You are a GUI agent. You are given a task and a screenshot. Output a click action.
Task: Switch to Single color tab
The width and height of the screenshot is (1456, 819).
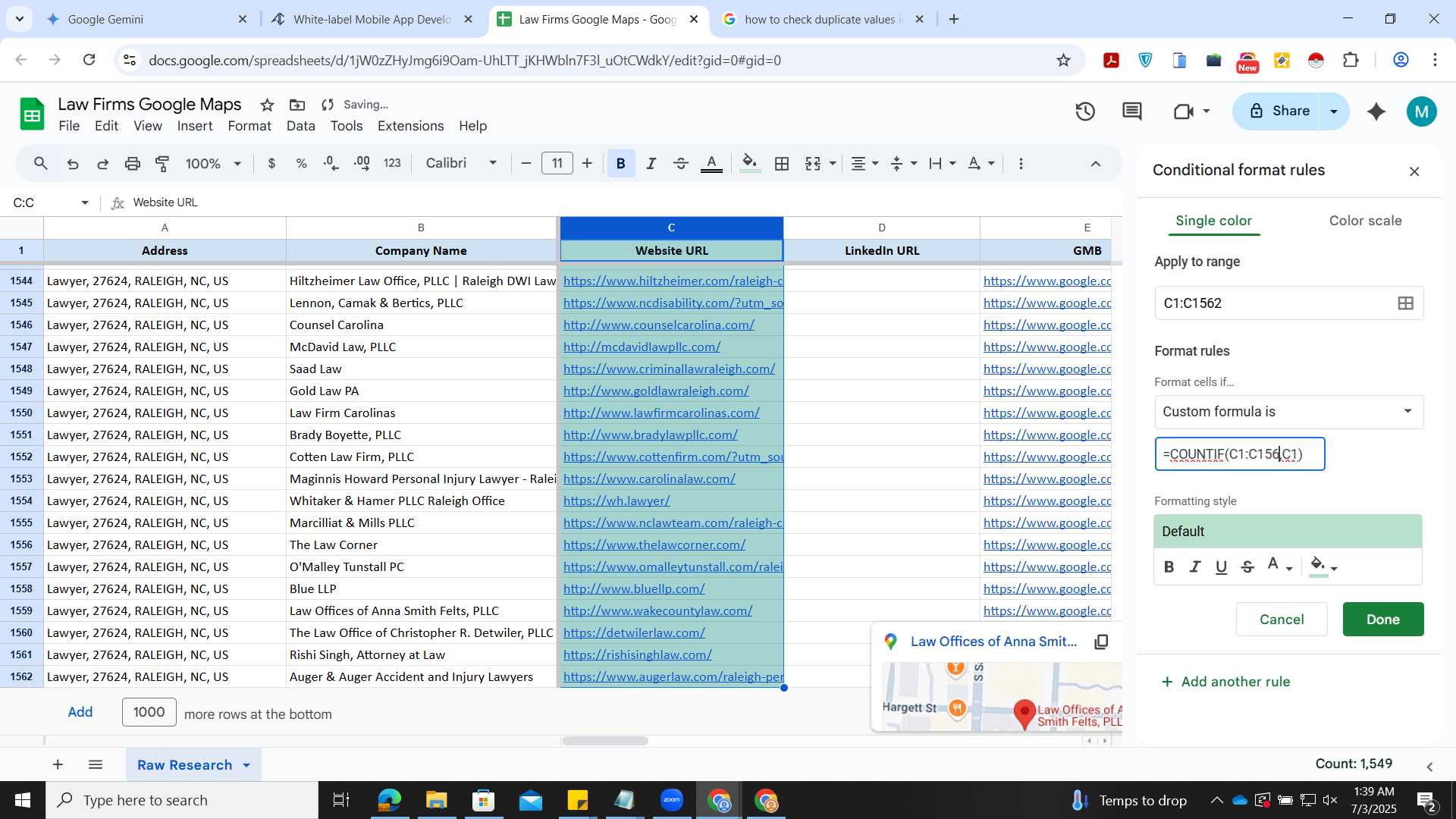pos(1213,221)
